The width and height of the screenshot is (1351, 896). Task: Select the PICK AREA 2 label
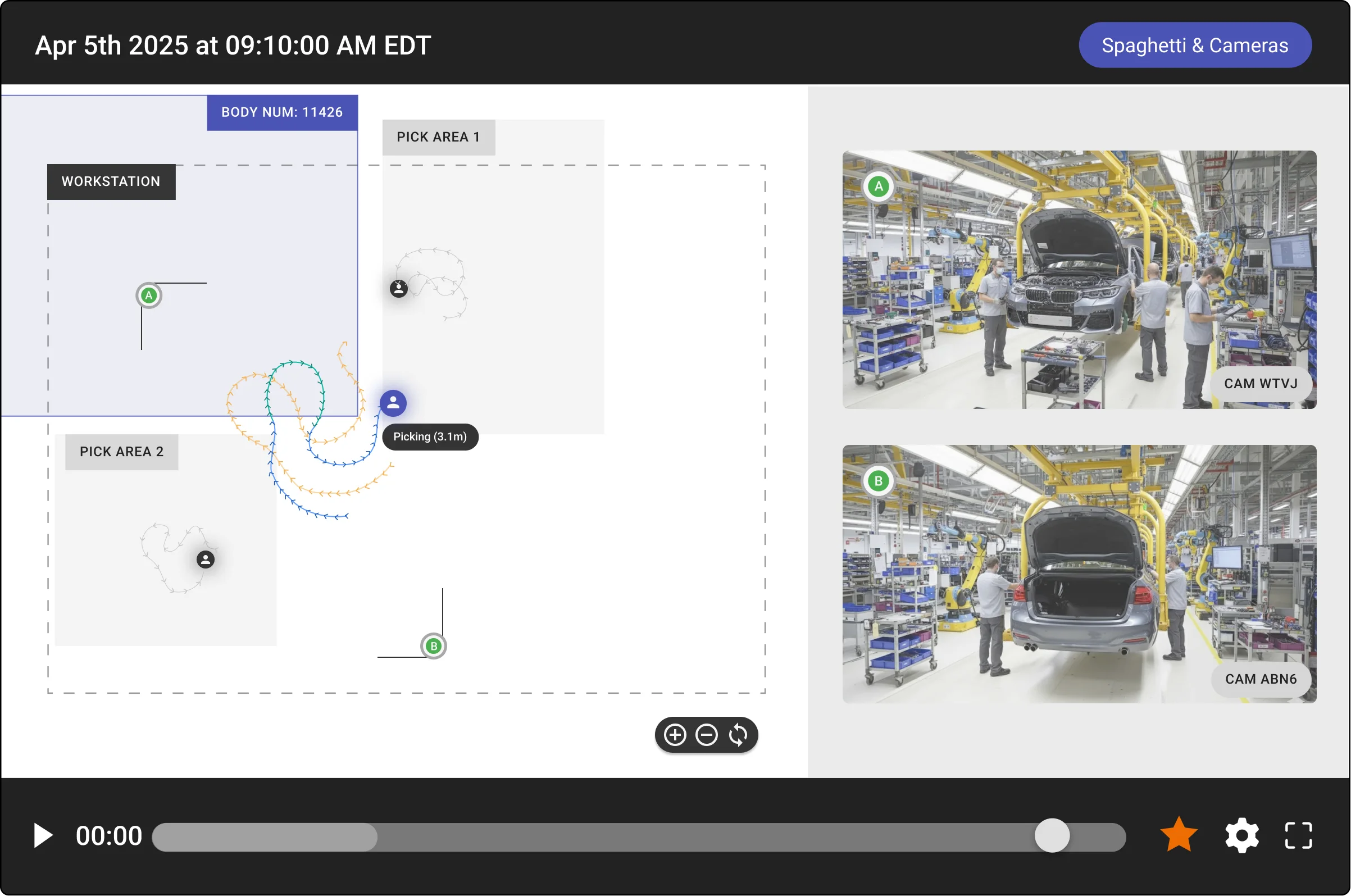(121, 452)
